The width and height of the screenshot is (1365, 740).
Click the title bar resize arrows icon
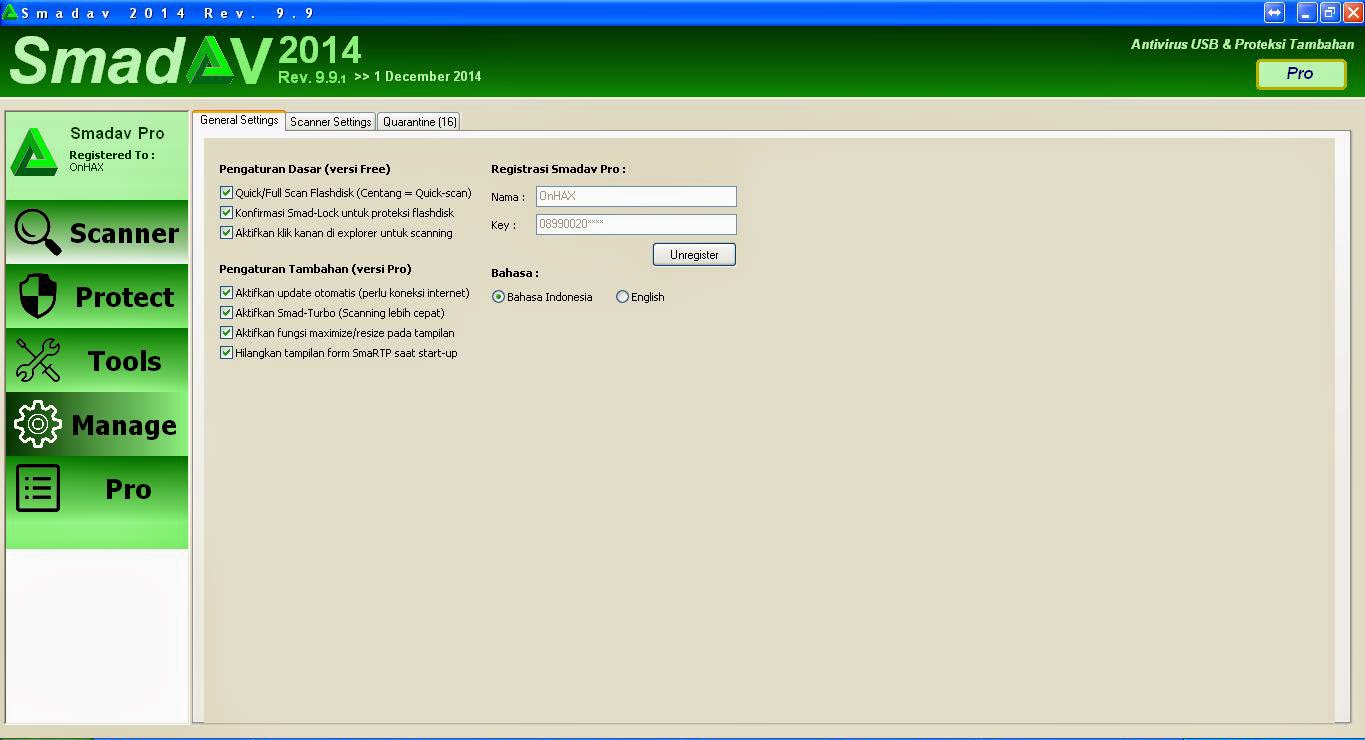click(x=1274, y=13)
